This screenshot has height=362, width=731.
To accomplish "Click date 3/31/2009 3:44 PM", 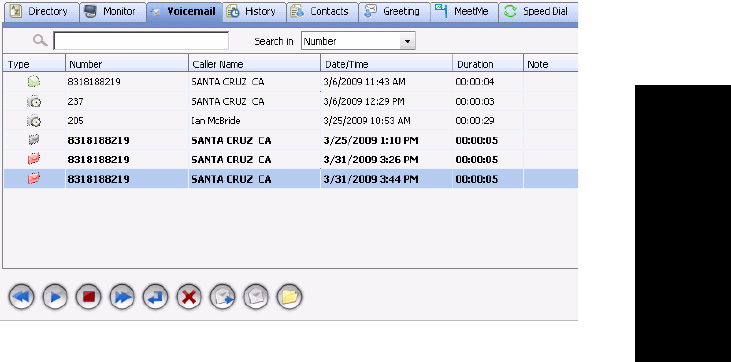I will (371, 179).
